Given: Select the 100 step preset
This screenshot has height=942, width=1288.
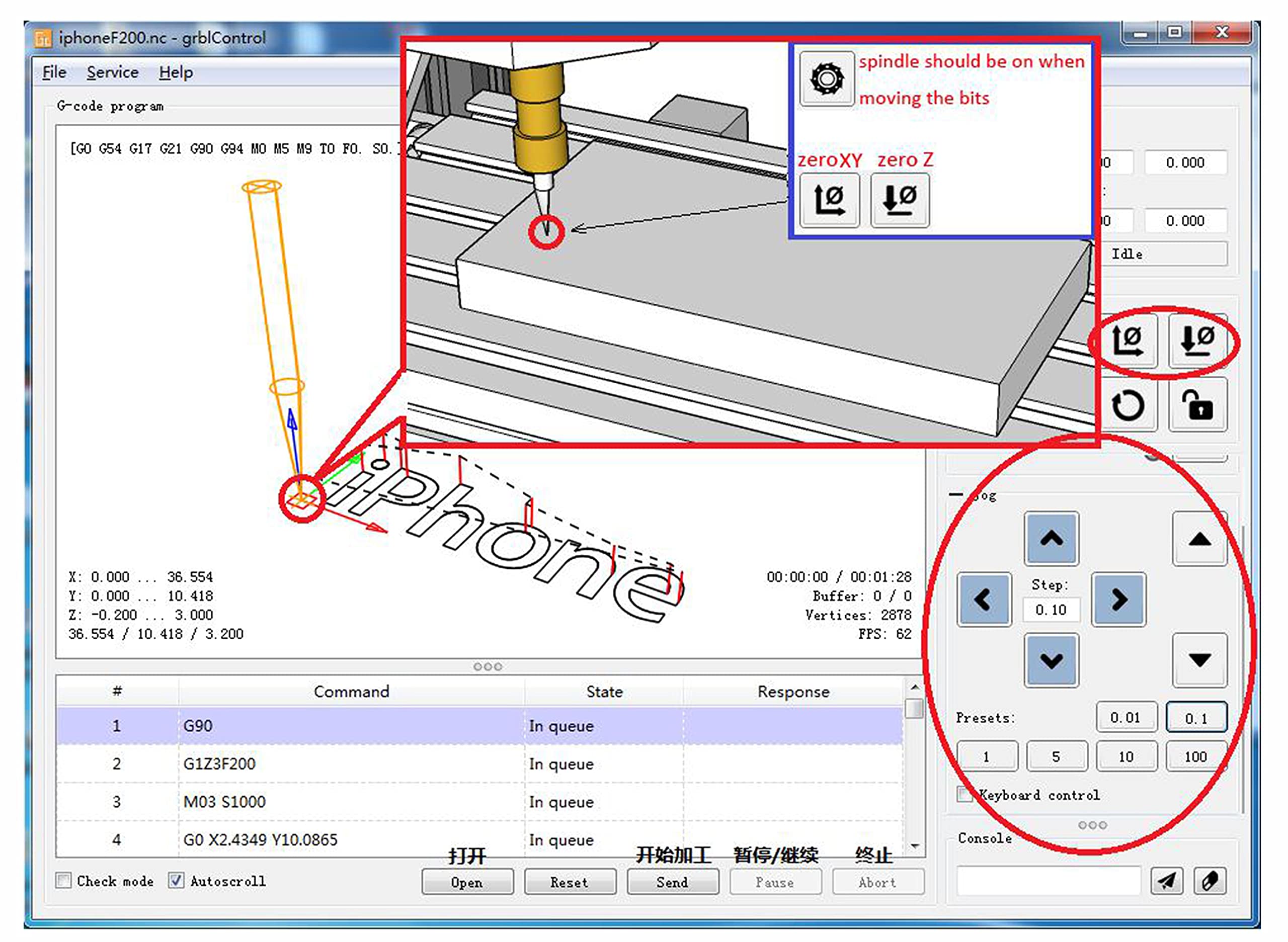Looking at the screenshot, I should point(1197,757).
